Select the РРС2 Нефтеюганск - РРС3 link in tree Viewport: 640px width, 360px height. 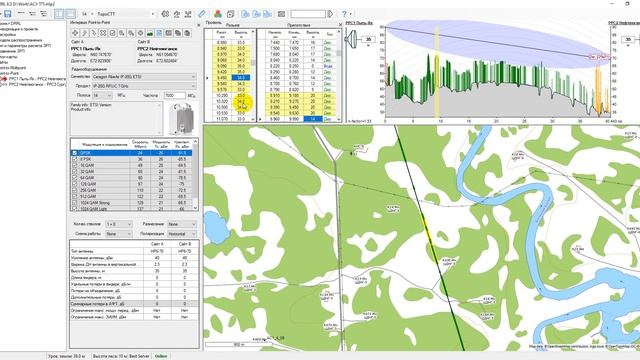[x=37, y=84]
